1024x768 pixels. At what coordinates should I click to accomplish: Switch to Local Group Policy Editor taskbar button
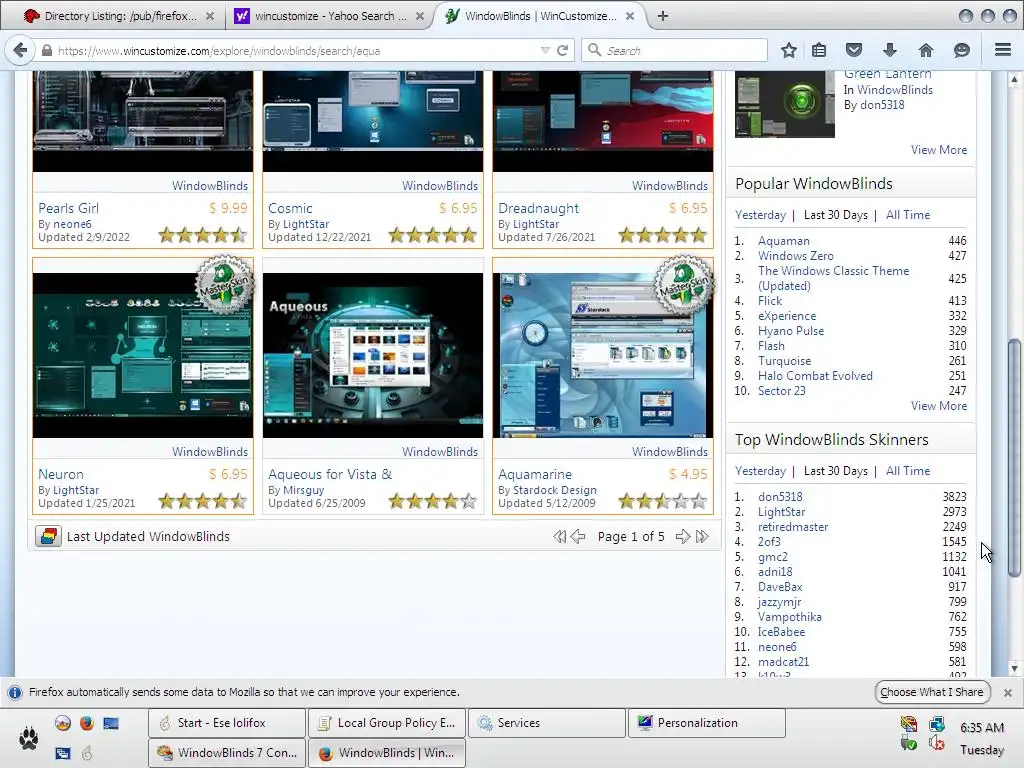pos(387,723)
